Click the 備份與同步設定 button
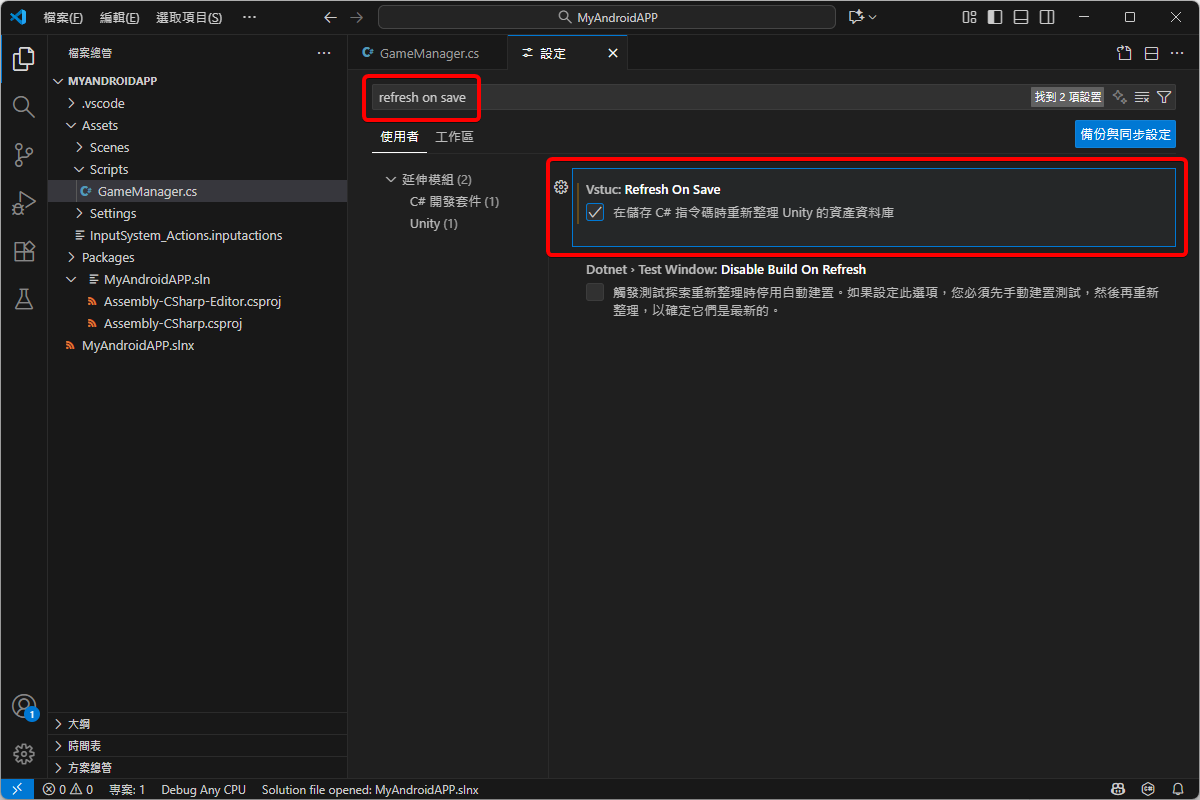Image resolution: width=1200 pixels, height=800 pixels. tap(1125, 134)
